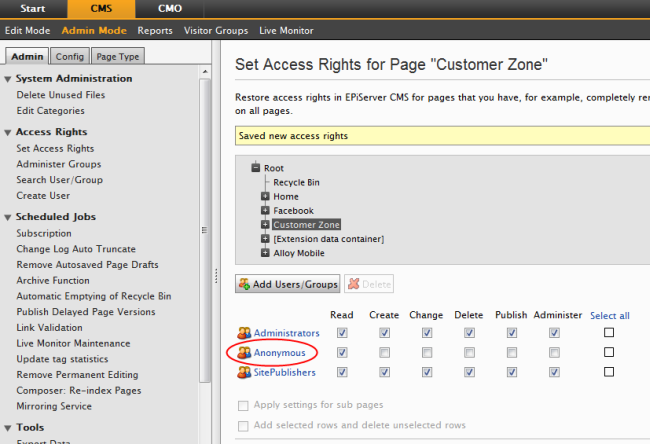Uncheck Read access for Administrators

tap(342, 333)
